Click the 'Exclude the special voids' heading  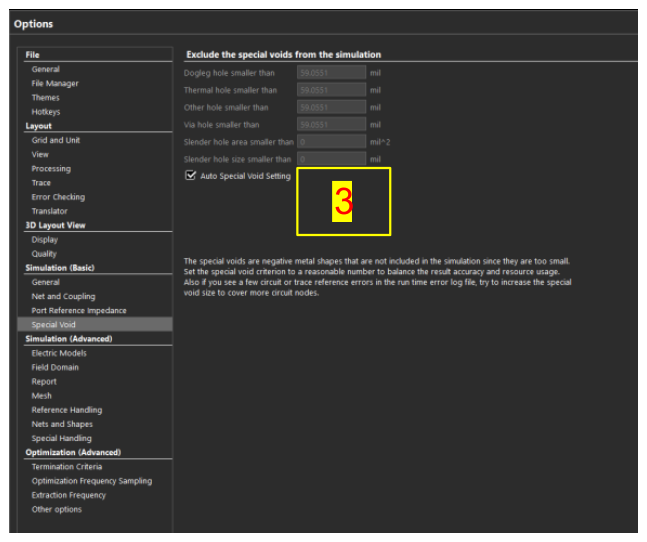tap(283, 55)
